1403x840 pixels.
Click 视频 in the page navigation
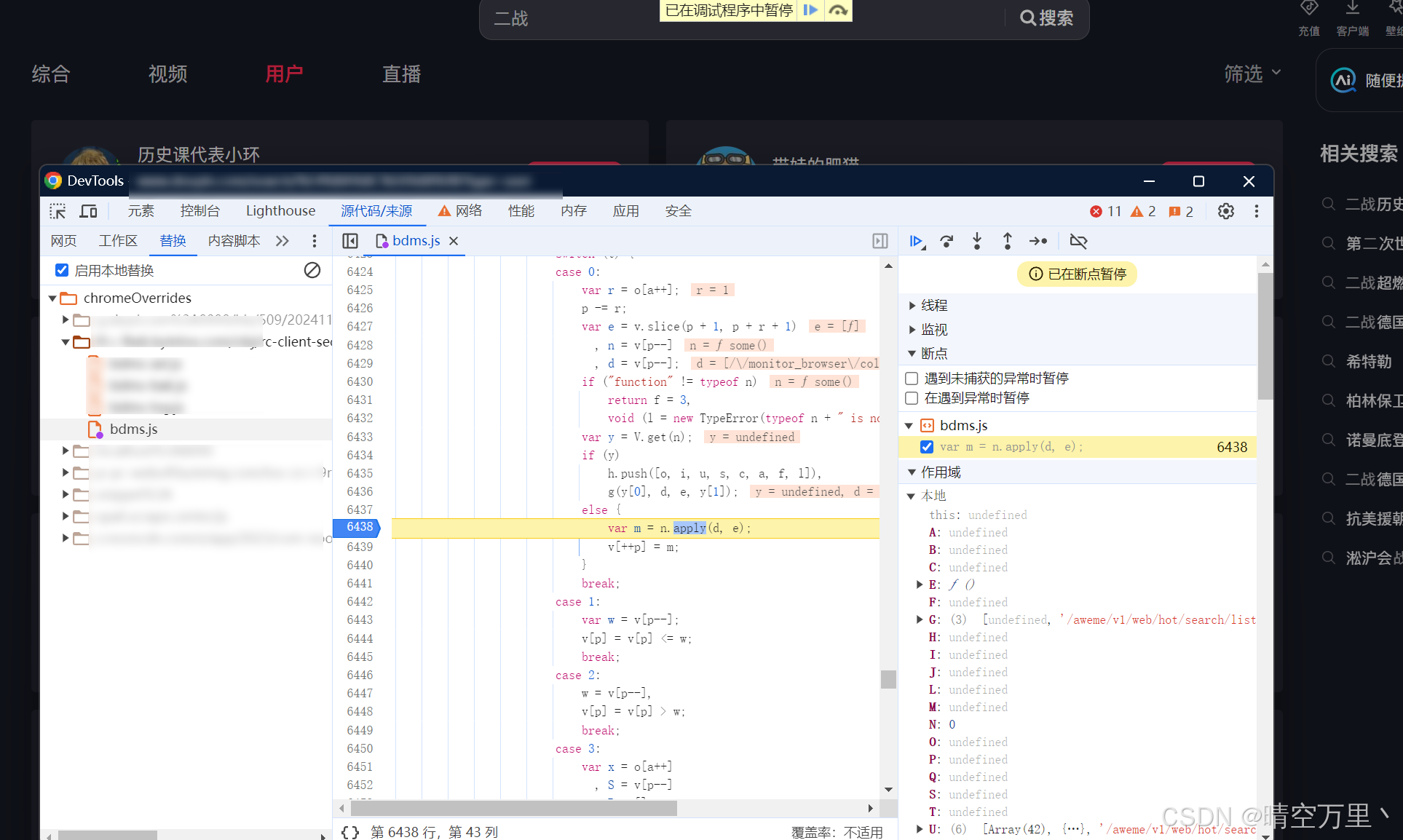(x=167, y=74)
